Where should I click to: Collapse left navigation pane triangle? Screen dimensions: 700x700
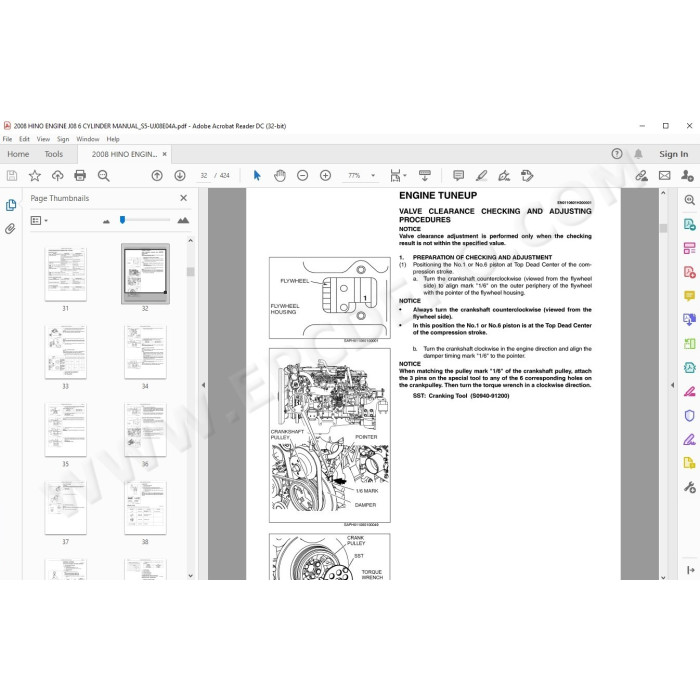pyautogui.click(x=204, y=385)
